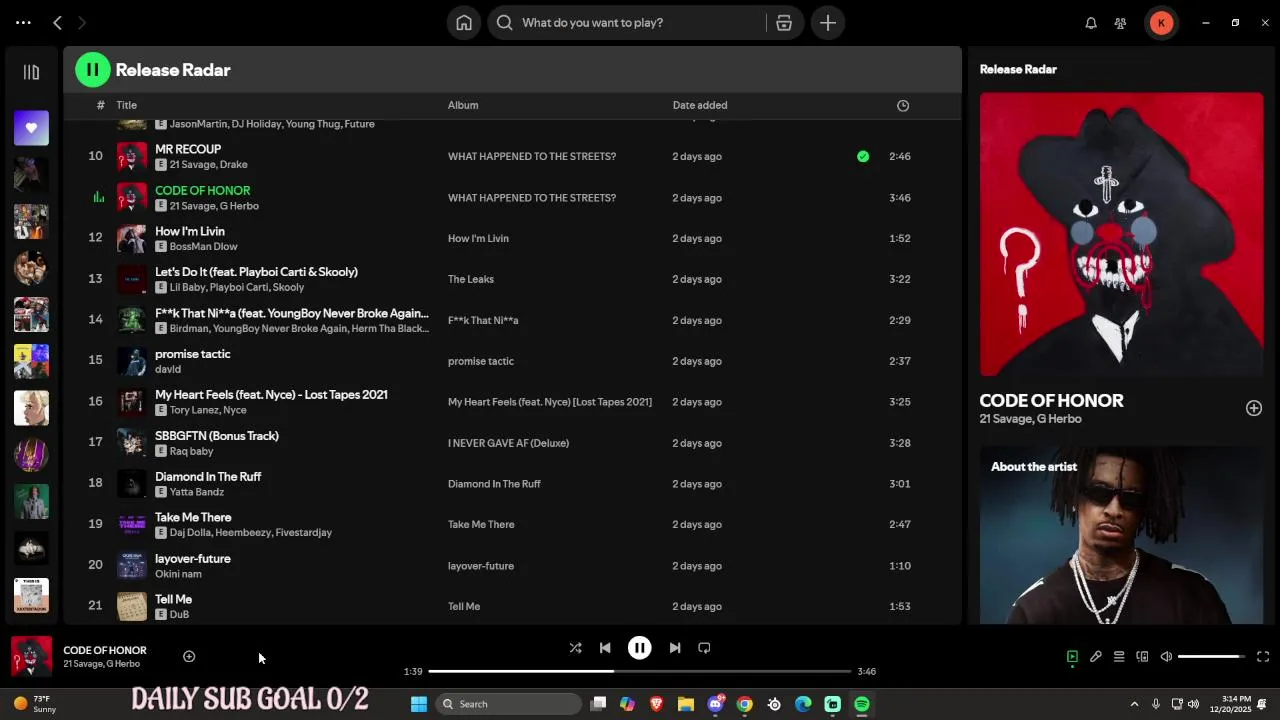Open artist link 'Raq baby'

tap(191, 451)
